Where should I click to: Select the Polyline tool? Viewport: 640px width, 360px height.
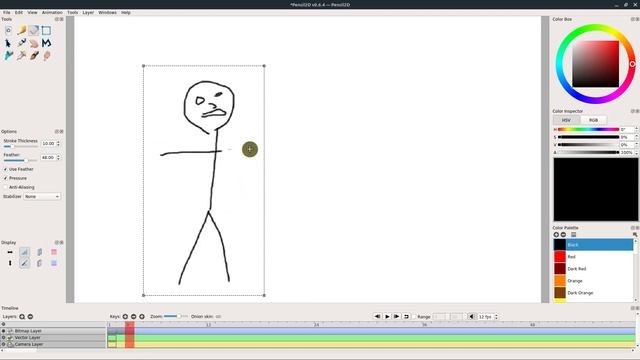coord(46,42)
